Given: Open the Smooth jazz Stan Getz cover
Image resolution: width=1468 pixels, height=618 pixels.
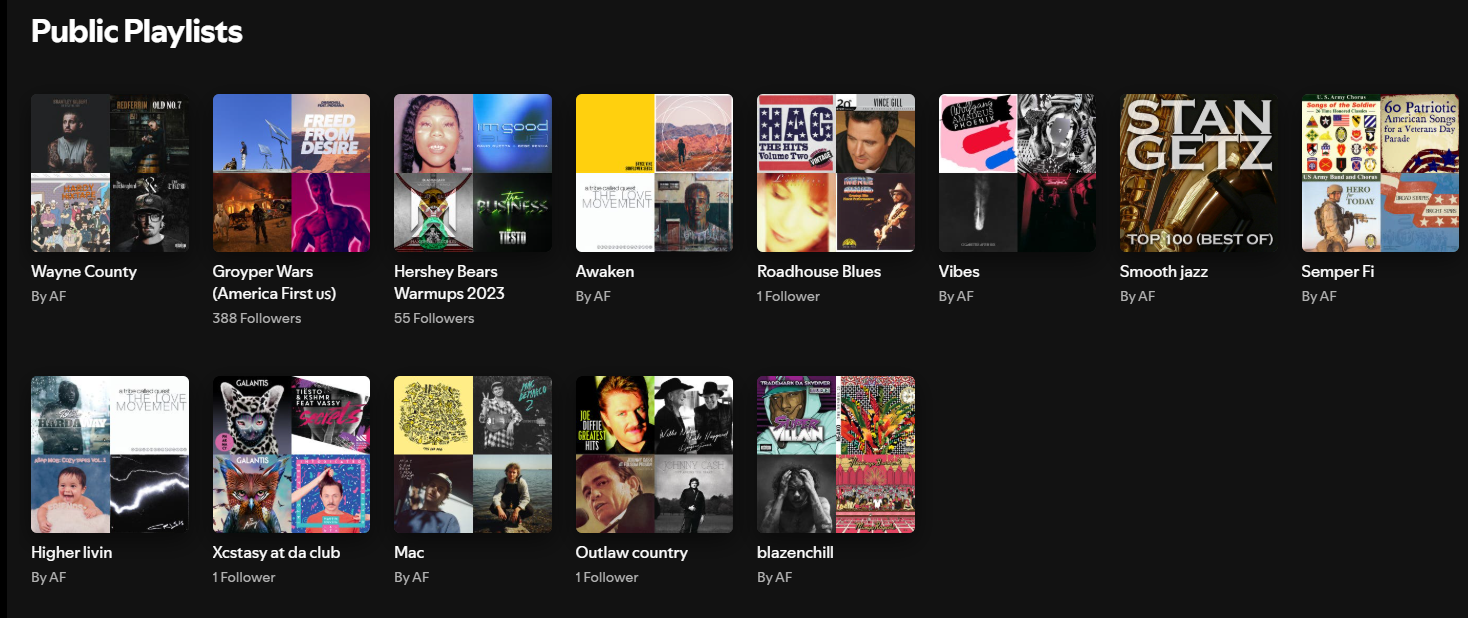Looking at the screenshot, I should (x=1199, y=173).
